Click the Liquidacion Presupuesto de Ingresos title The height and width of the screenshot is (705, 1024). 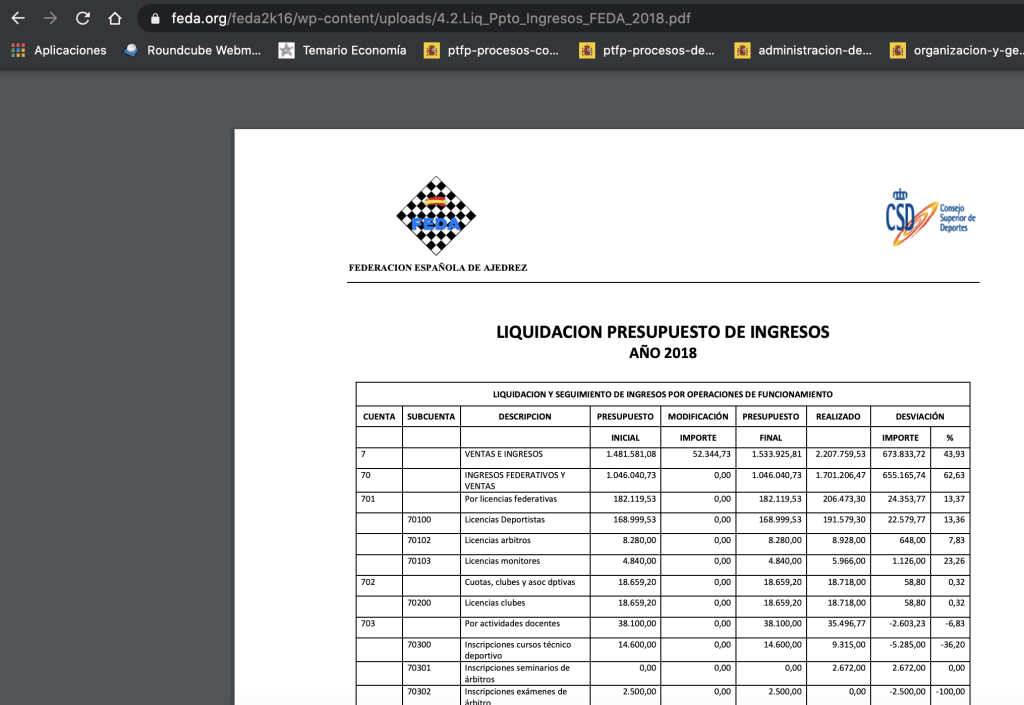[x=662, y=332]
